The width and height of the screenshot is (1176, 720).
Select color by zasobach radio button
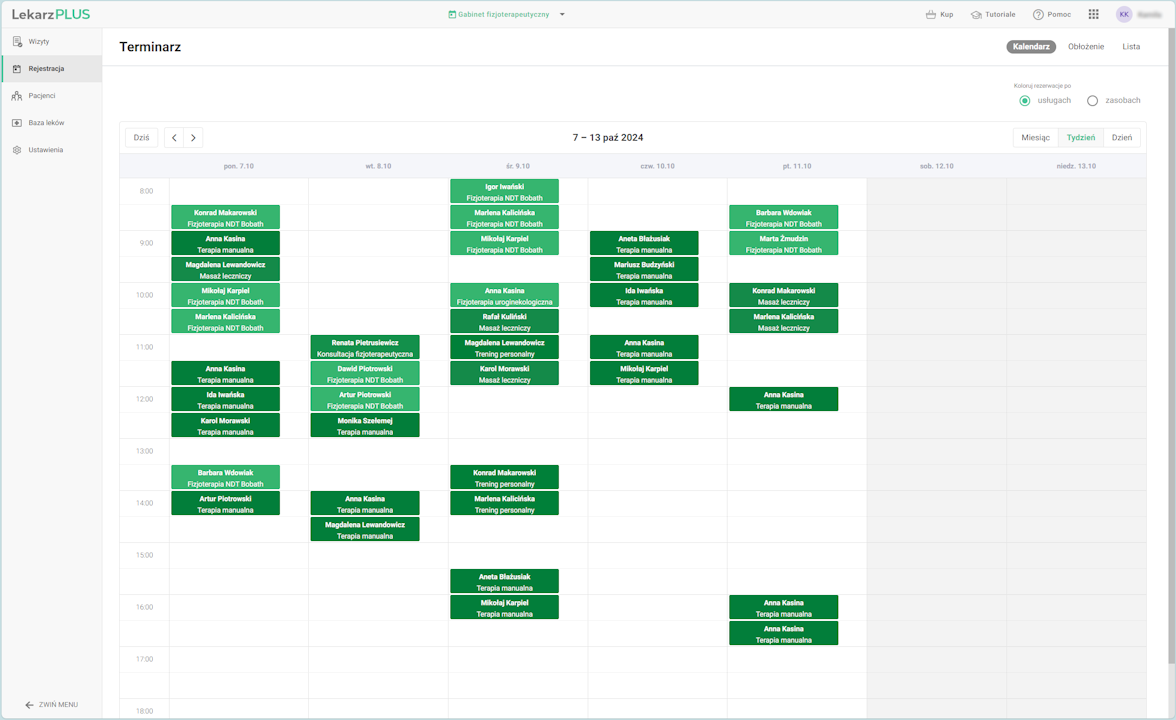point(1092,101)
